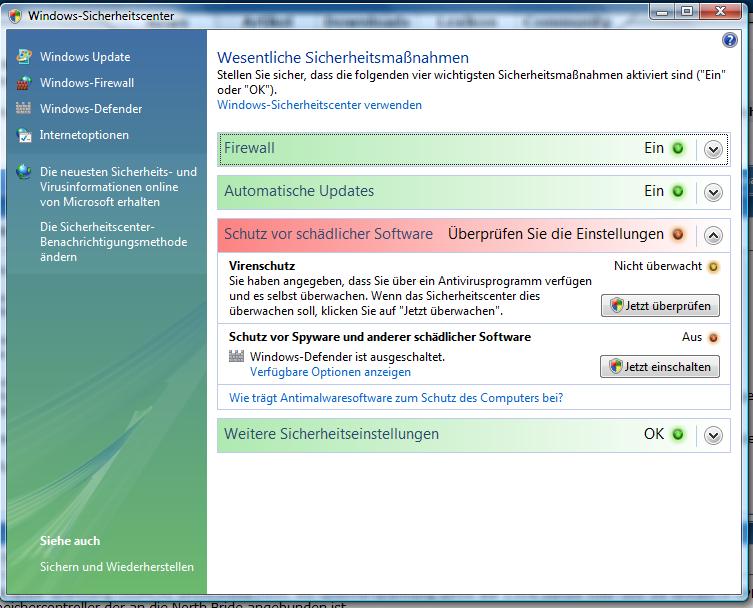This screenshot has width=753, height=608.
Task: Close the Windows-Sicherheitscenter window
Action: pyautogui.click(x=720, y=12)
